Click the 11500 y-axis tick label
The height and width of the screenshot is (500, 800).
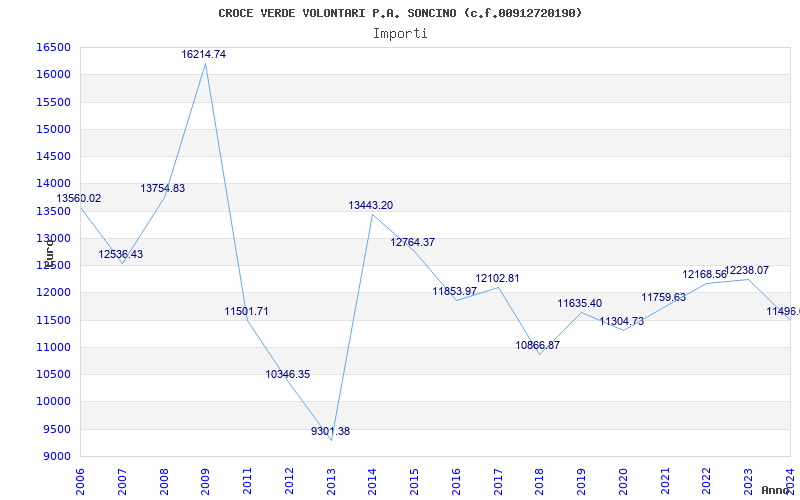(x=53, y=320)
